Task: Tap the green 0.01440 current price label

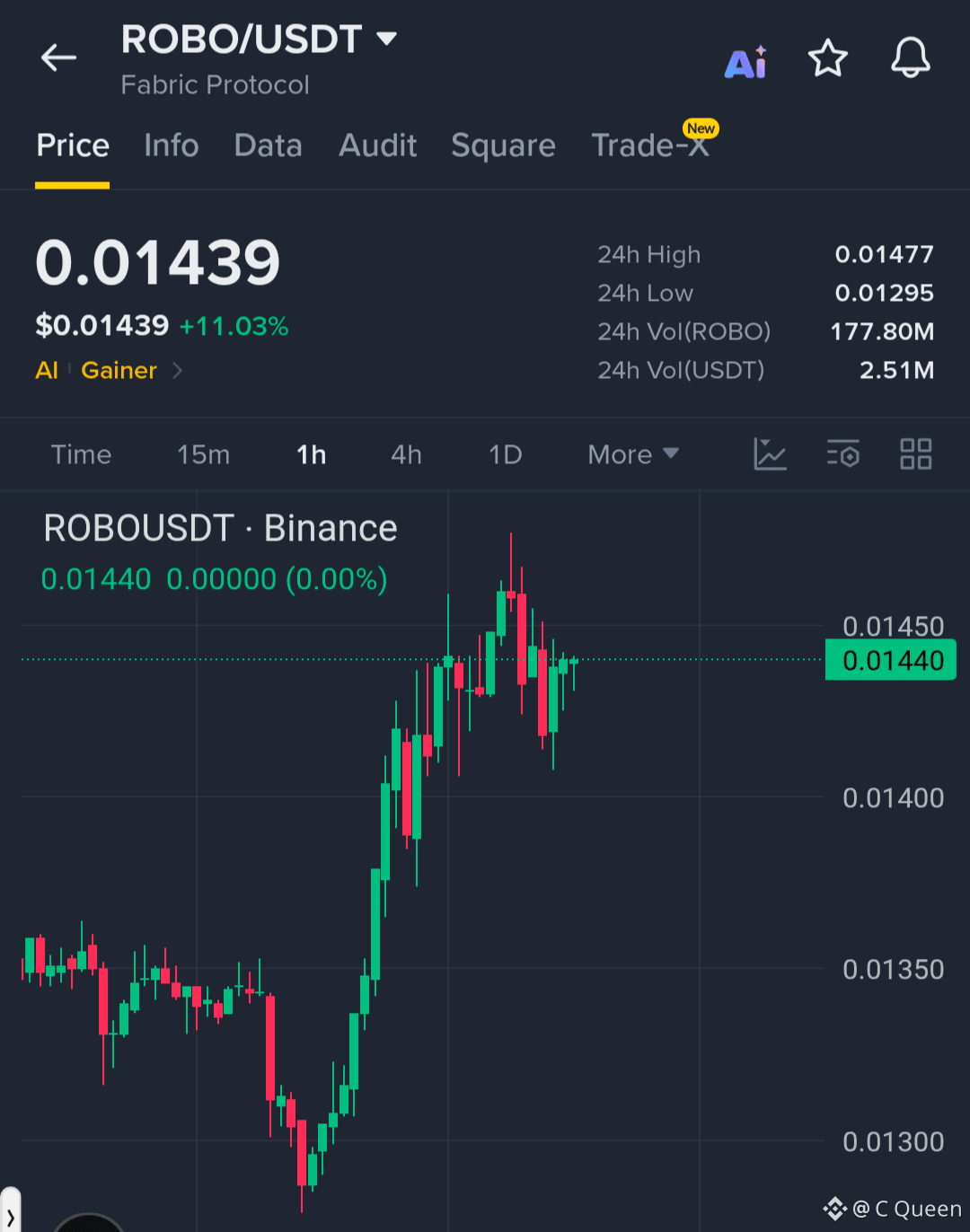Action: [x=891, y=660]
